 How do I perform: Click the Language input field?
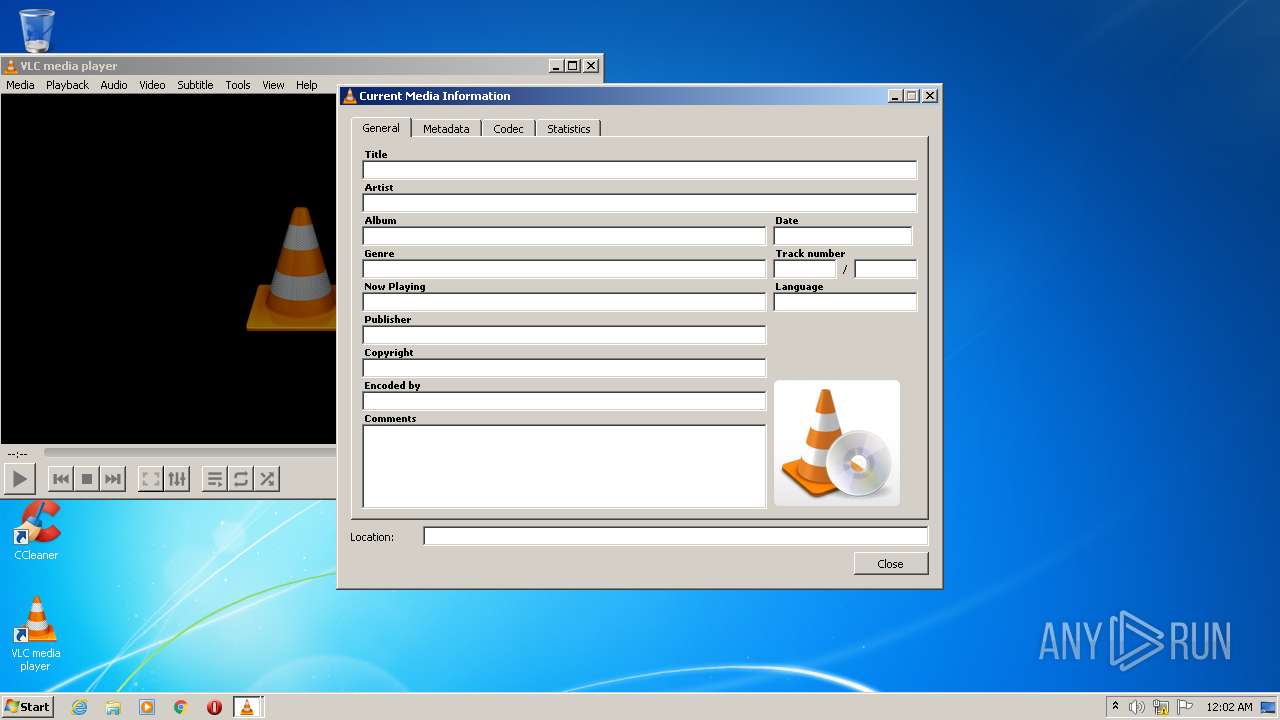(845, 302)
